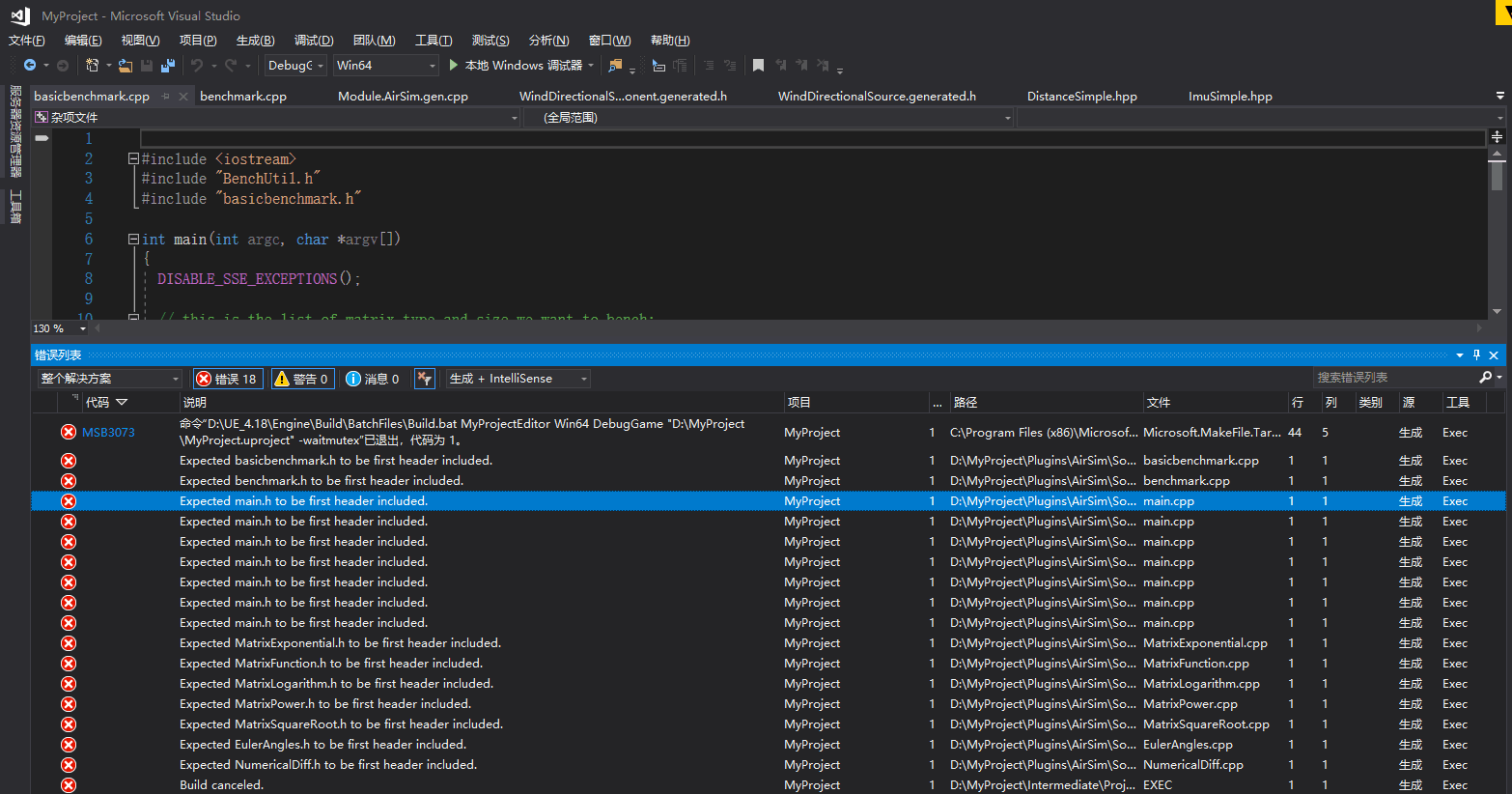This screenshot has height=794, width=1512.
Task: Open the File menu
Action: pos(27,41)
